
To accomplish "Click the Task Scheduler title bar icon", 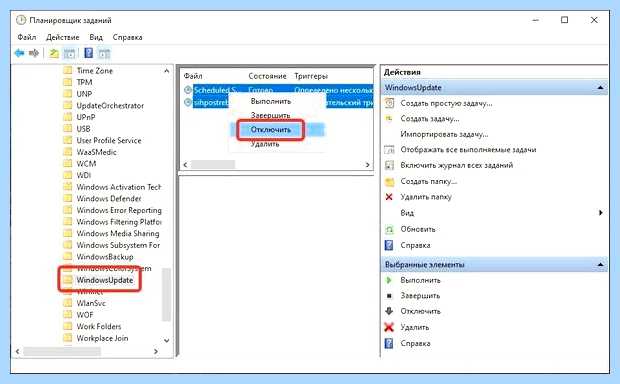I will [21, 20].
